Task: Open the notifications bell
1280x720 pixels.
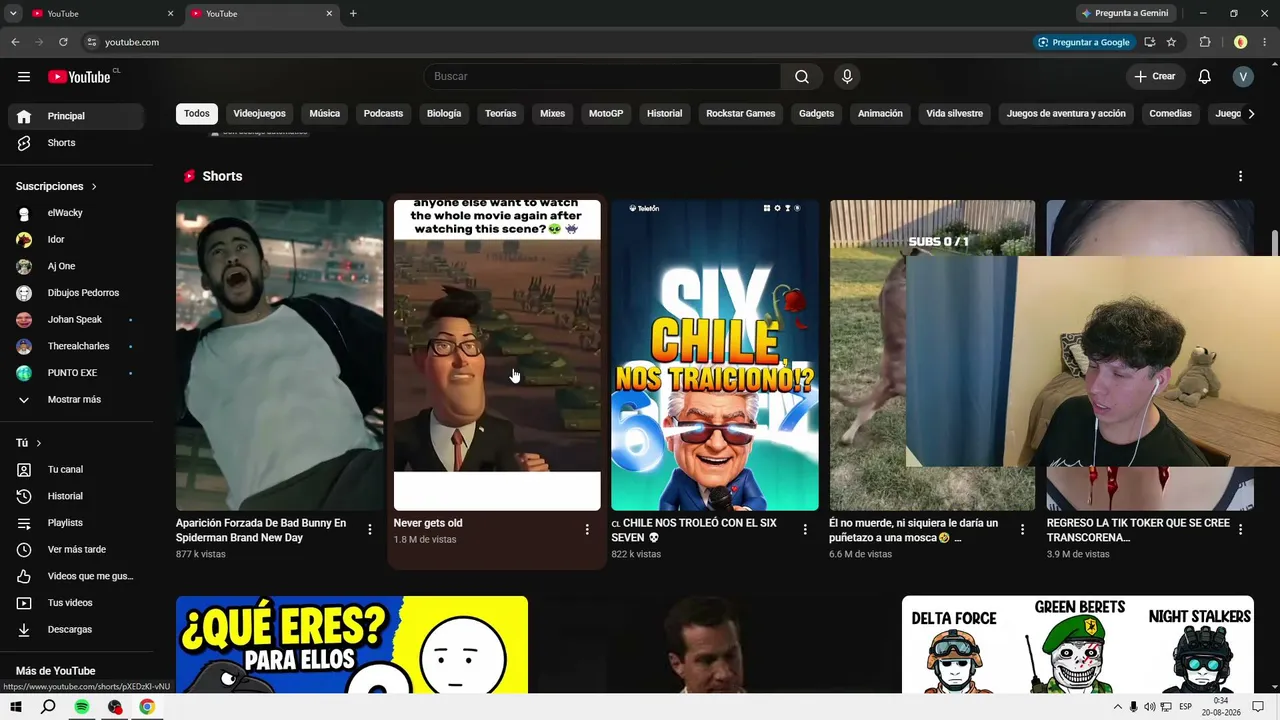Action: click(1205, 77)
